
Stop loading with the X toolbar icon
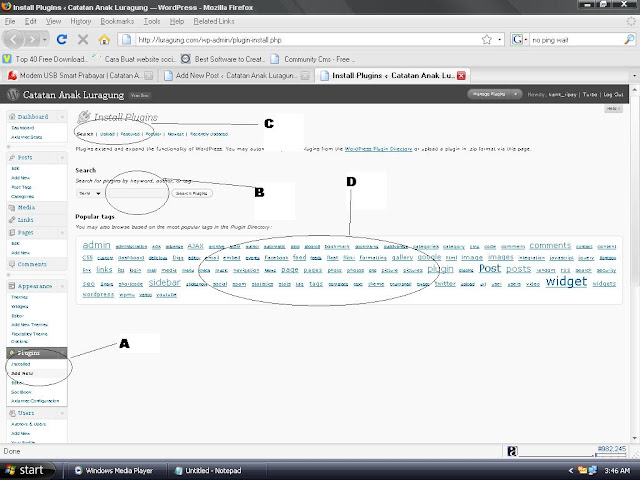(83, 39)
